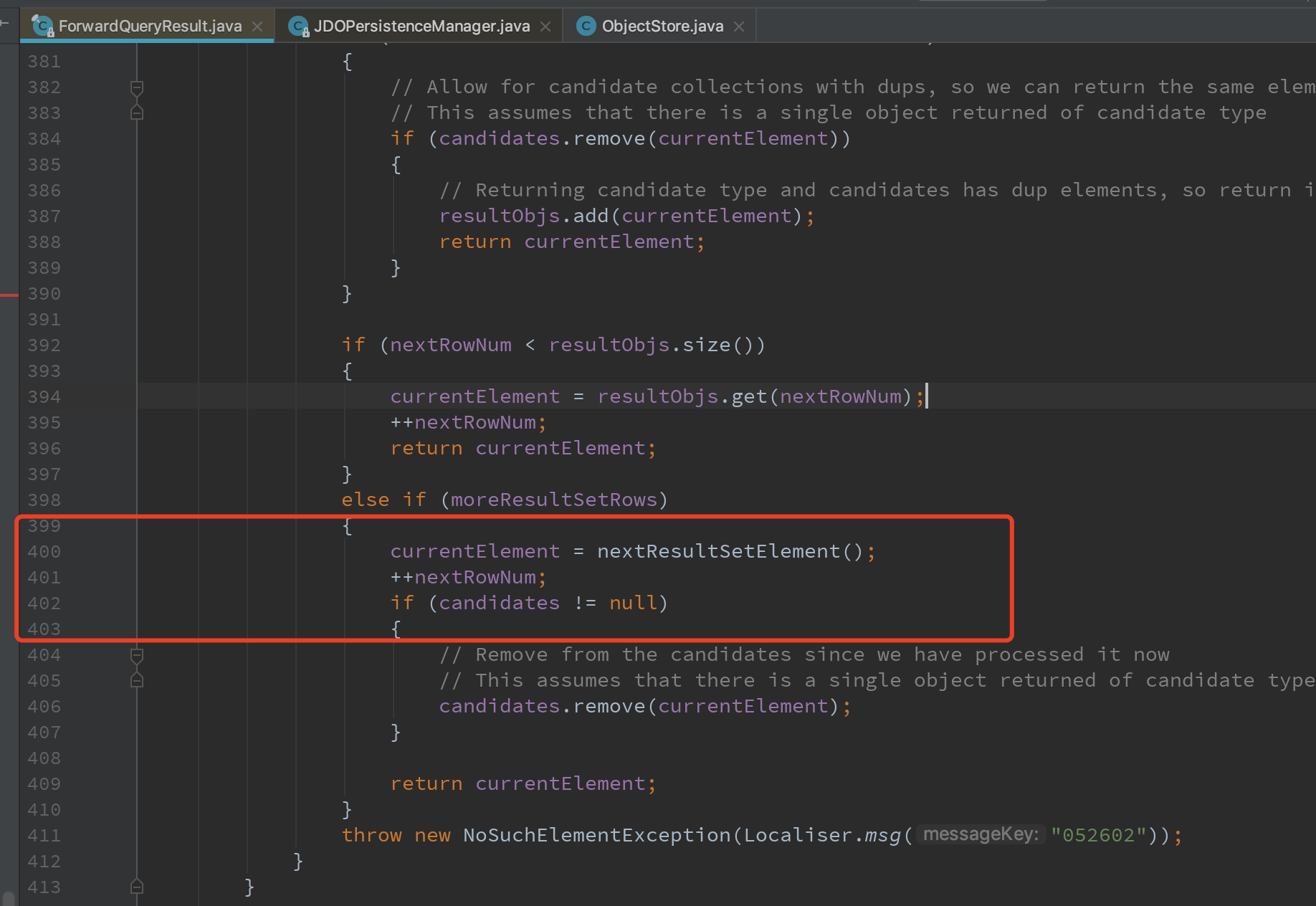Collapse the comment fold region at line 382
This screenshot has height=906, width=1316.
coord(136,87)
